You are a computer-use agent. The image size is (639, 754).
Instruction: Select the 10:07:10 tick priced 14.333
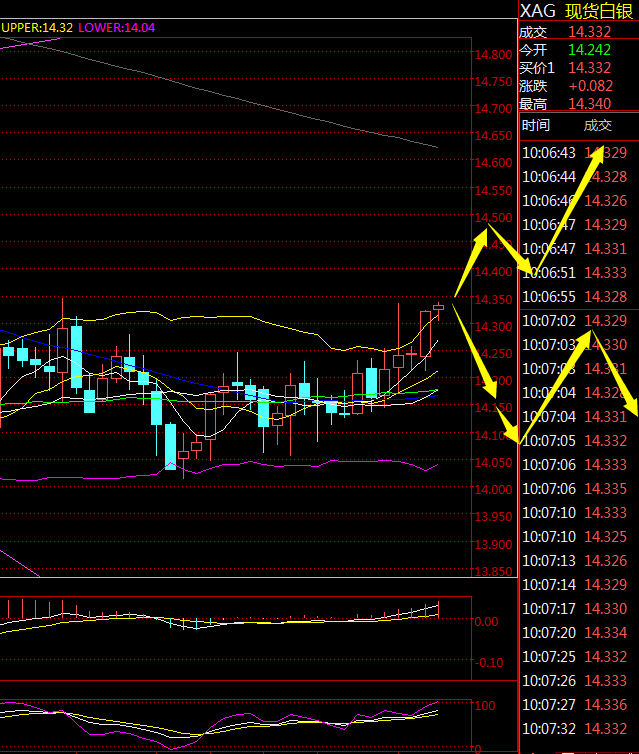(x=575, y=513)
